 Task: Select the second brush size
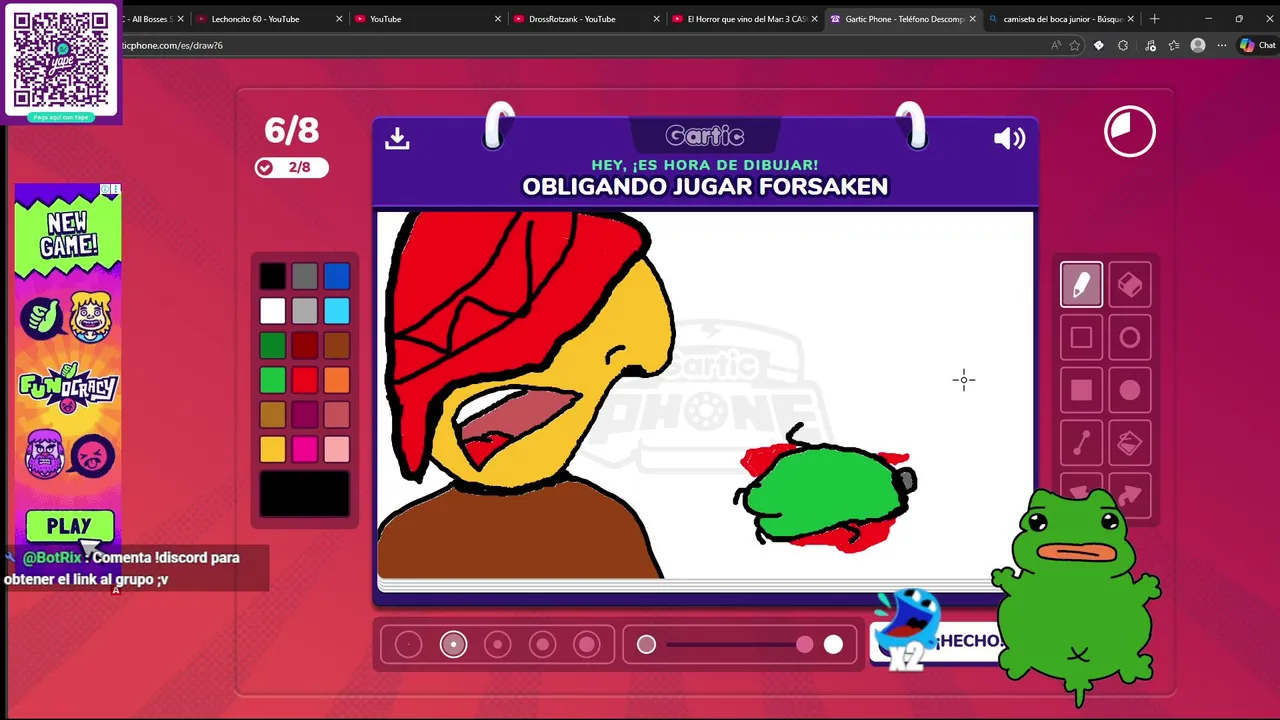pyautogui.click(x=453, y=645)
